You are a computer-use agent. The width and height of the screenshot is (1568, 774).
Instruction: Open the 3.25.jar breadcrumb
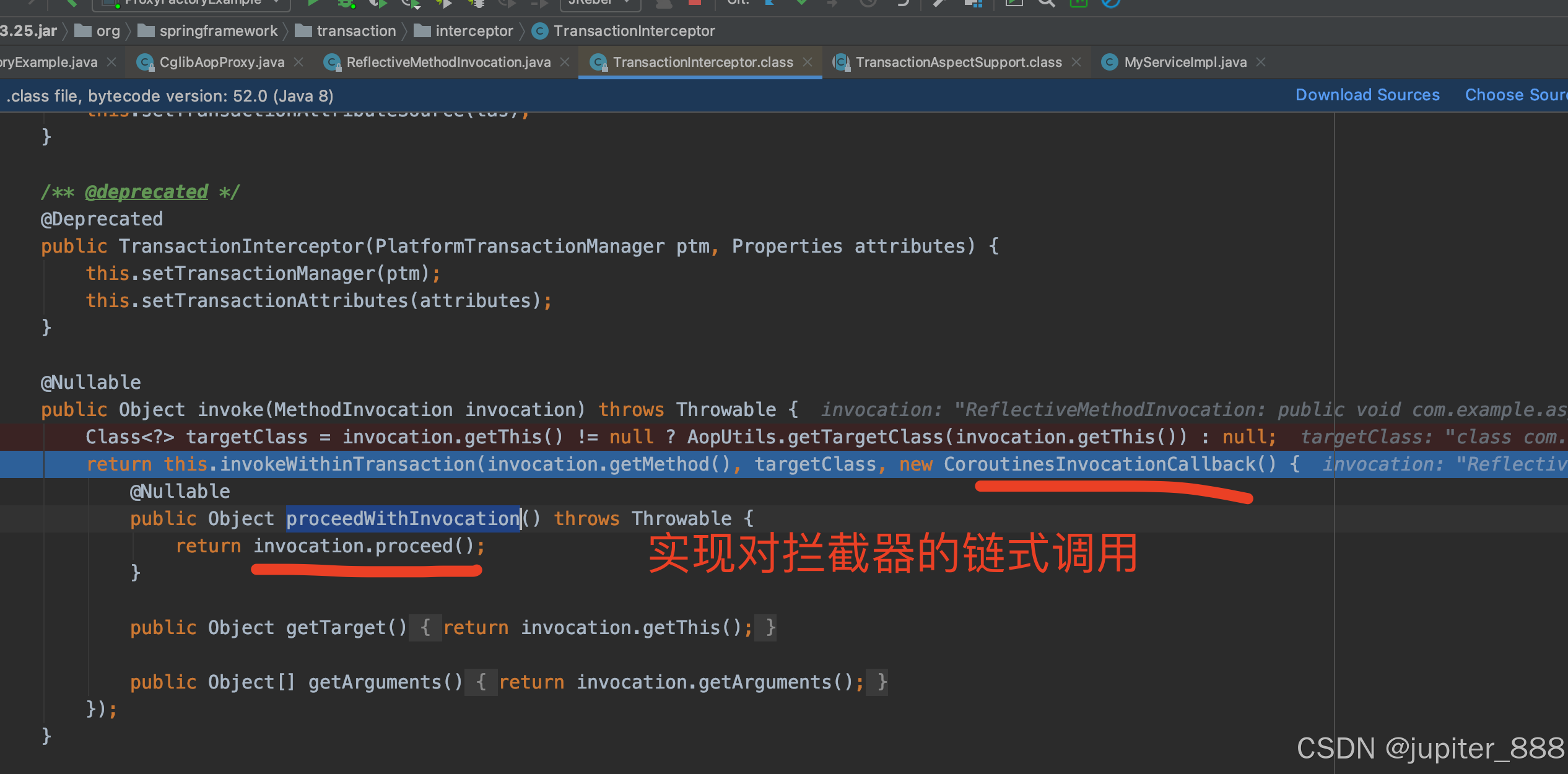click(28, 31)
